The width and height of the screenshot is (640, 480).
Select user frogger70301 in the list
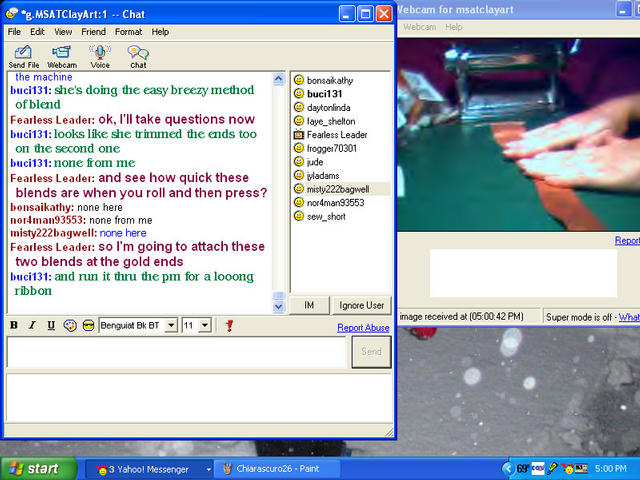332,148
